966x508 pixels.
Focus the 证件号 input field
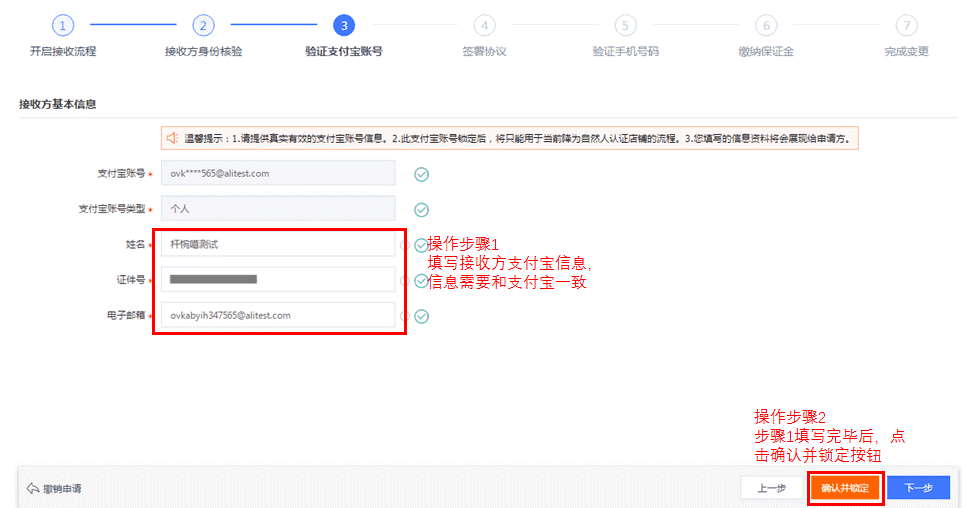(x=278, y=280)
